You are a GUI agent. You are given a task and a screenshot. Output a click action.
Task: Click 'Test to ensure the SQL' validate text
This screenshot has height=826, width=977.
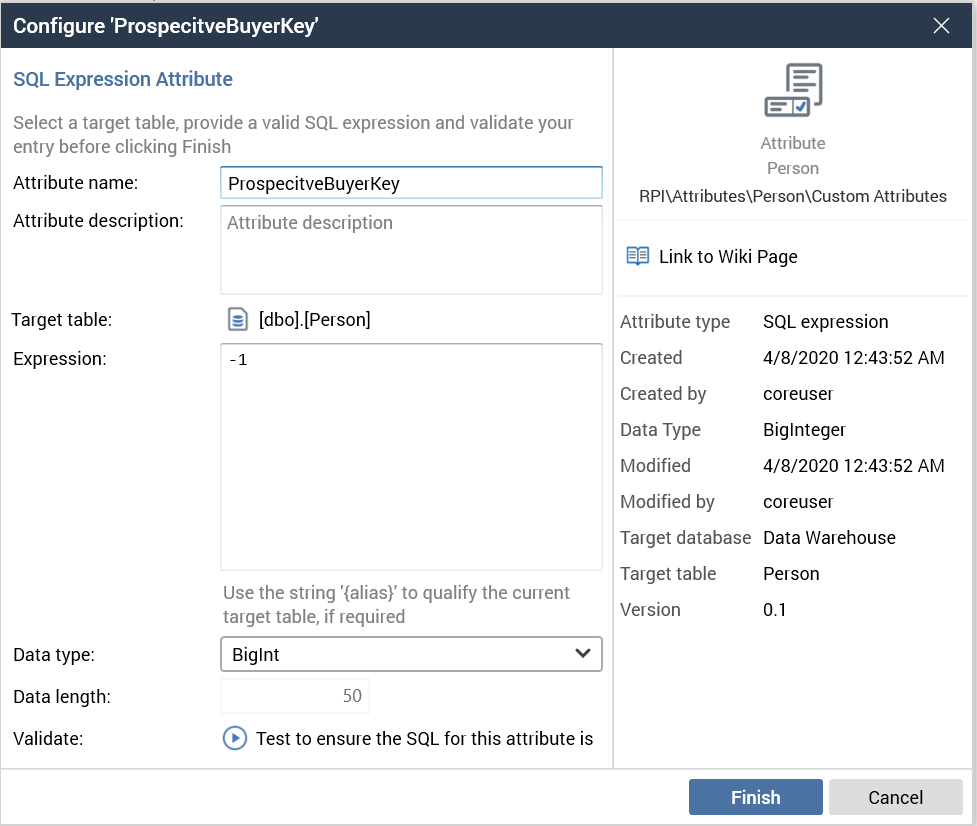pos(424,739)
